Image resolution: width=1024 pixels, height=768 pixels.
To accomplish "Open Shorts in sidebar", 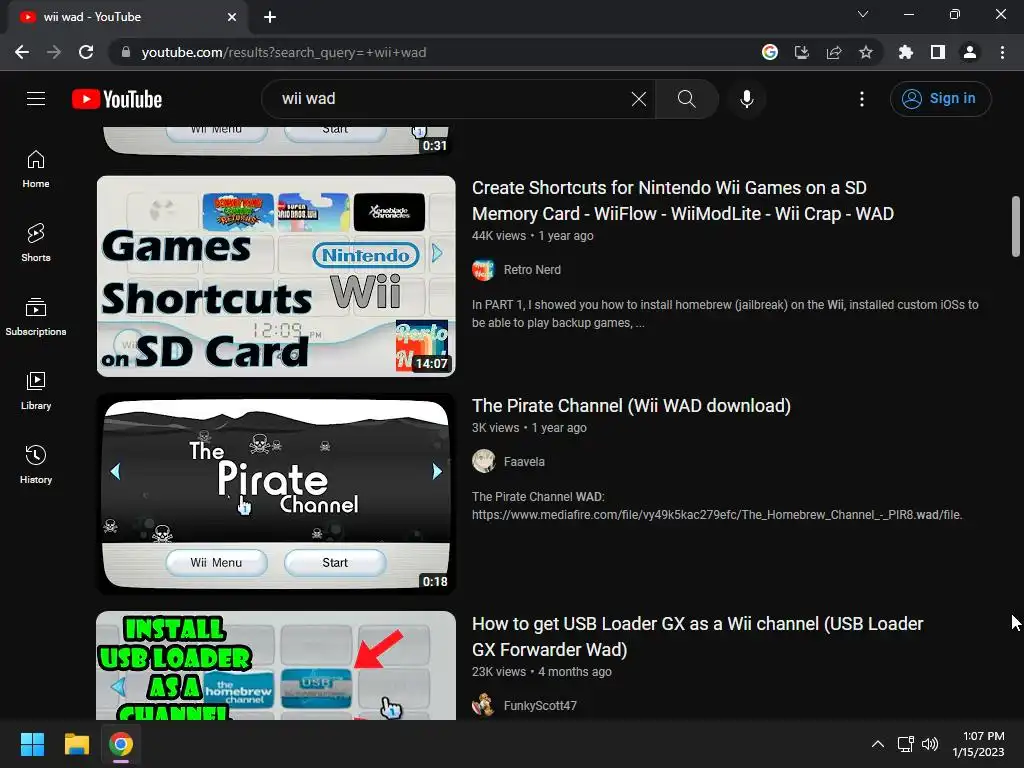I will tap(36, 242).
